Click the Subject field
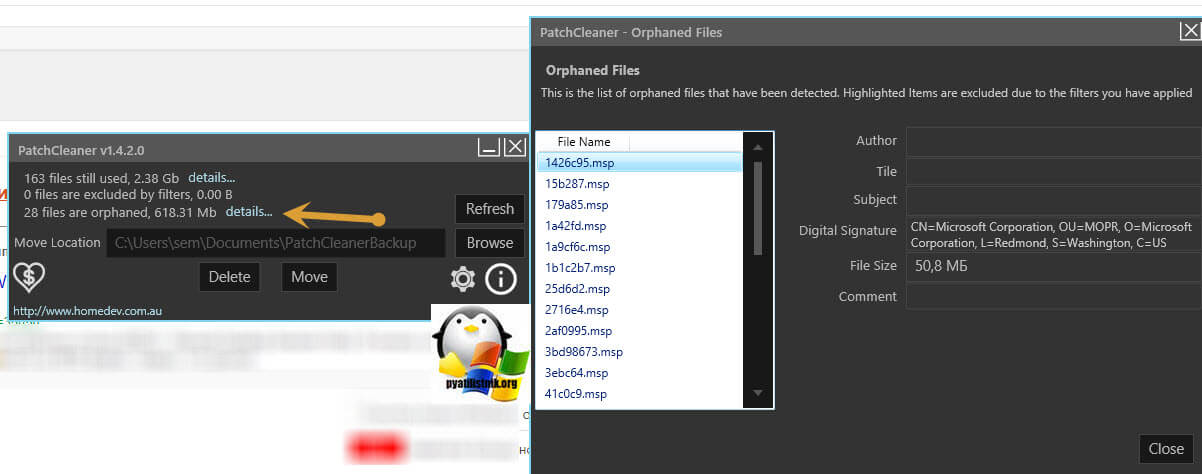This screenshot has height=474, width=1202. [x=1053, y=199]
